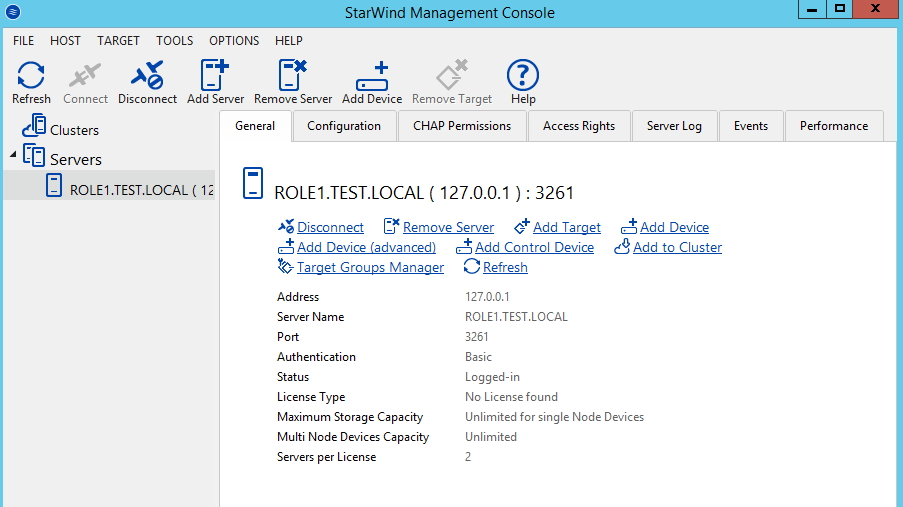Click the icon beside Add to Cluster
The image size is (903, 507).
coord(622,247)
